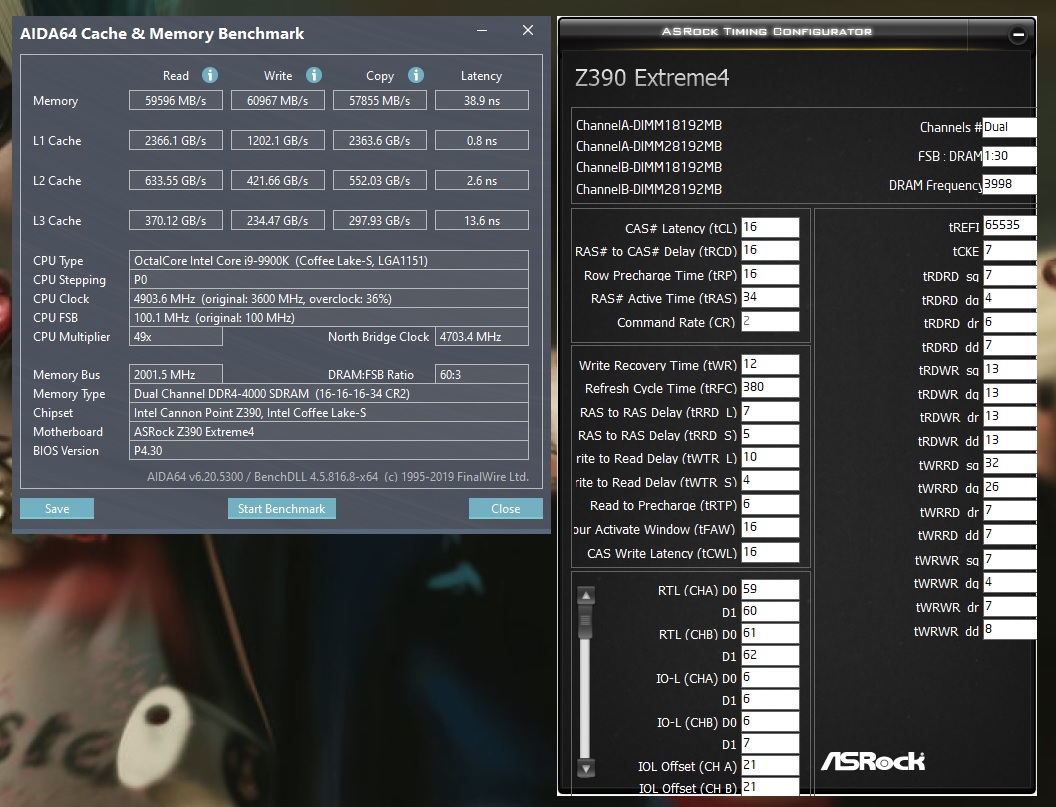The height and width of the screenshot is (807, 1056).
Task: Click the Refresh Cycle Time (tRFC) field
Action: (x=770, y=387)
